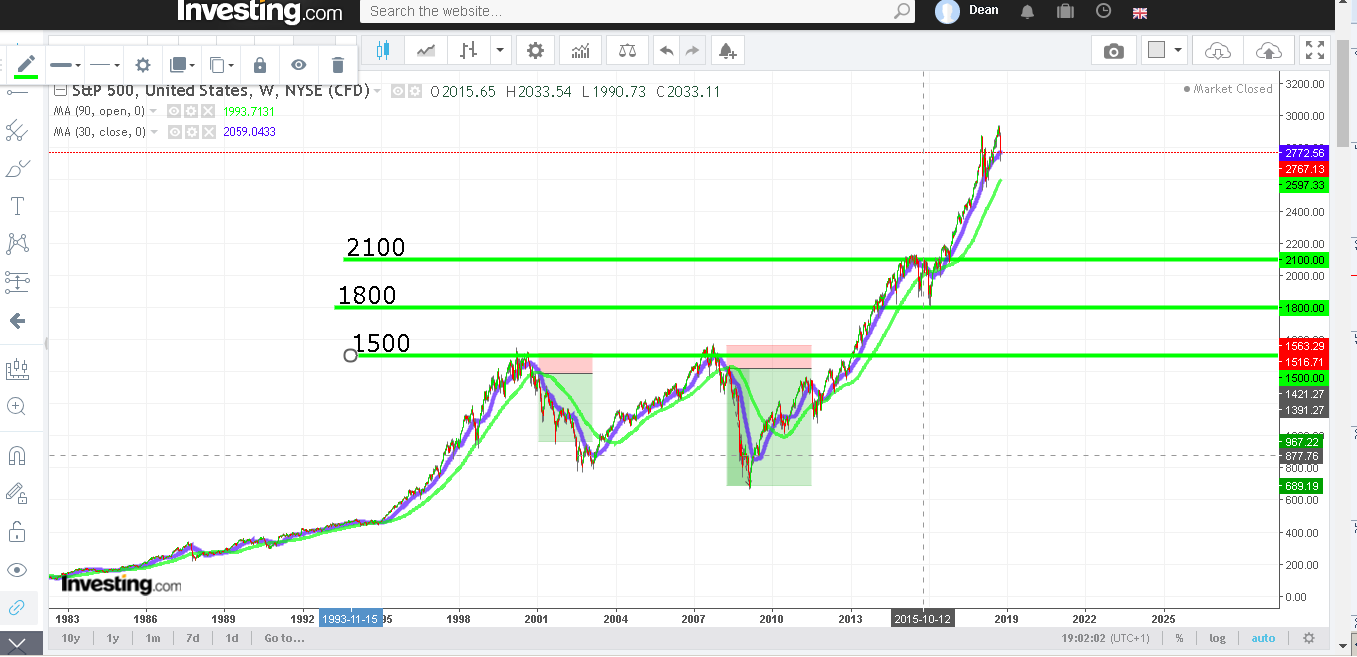The width and height of the screenshot is (1357, 657).
Task: Select bars chart style icon
Action: (x=468, y=50)
